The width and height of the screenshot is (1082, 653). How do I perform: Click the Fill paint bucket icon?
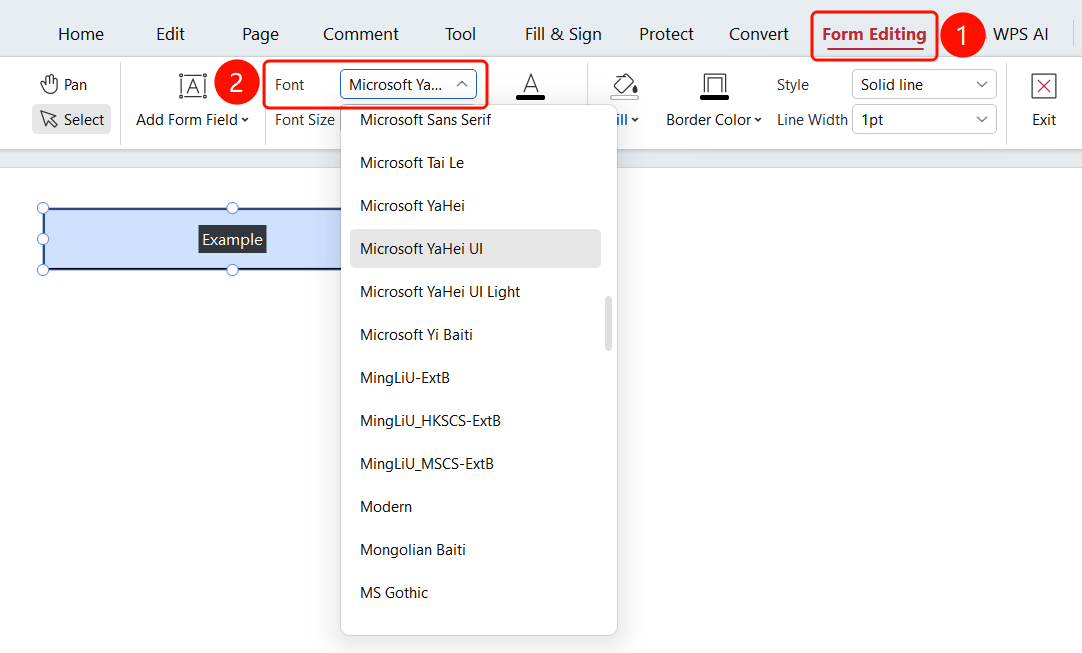click(624, 86)
